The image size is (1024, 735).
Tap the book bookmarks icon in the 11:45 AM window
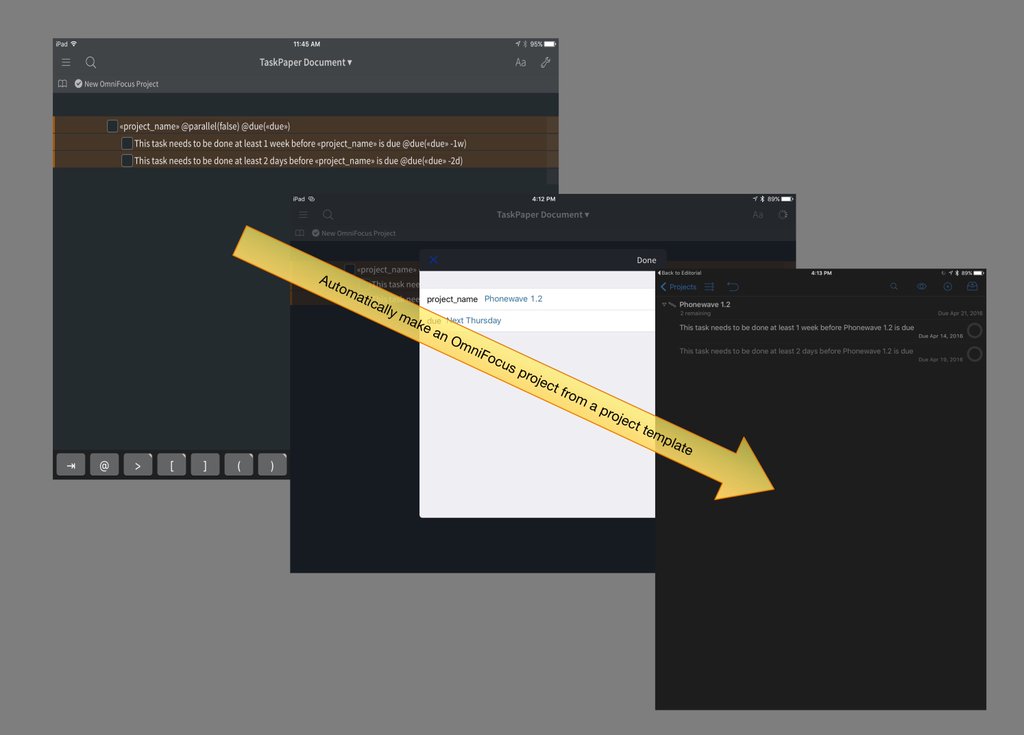[63, 84]
